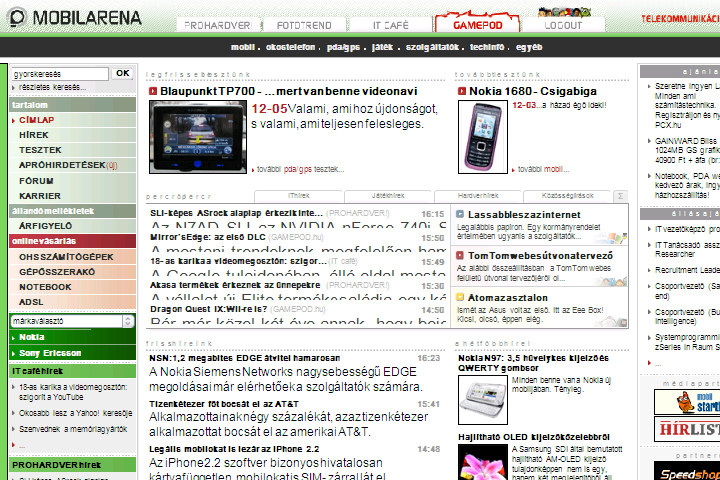Open SLI-képes ASrock alaplap news item

coord(236,213)
